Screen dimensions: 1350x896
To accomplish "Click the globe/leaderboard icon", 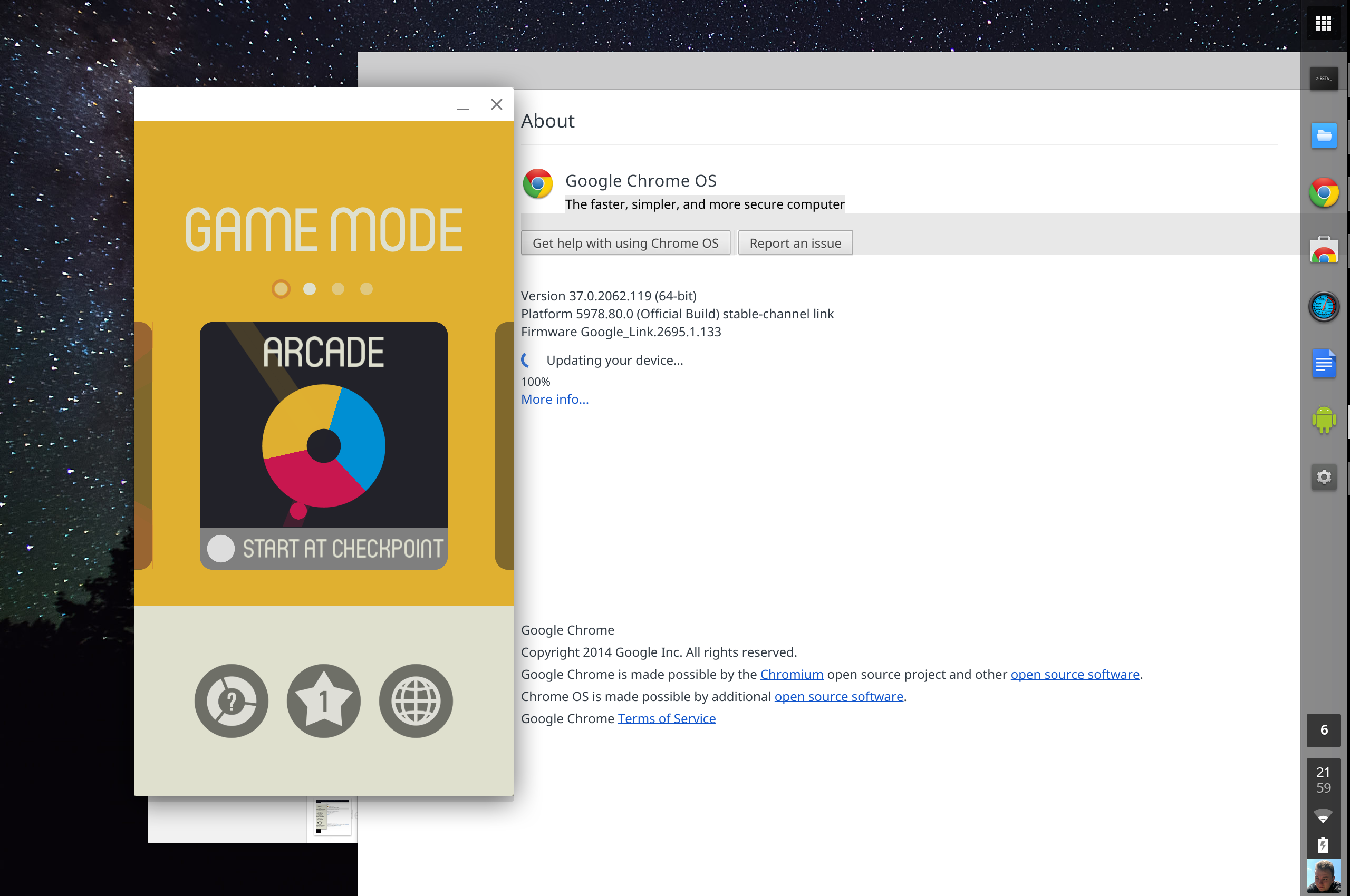I will pos(415,699).
